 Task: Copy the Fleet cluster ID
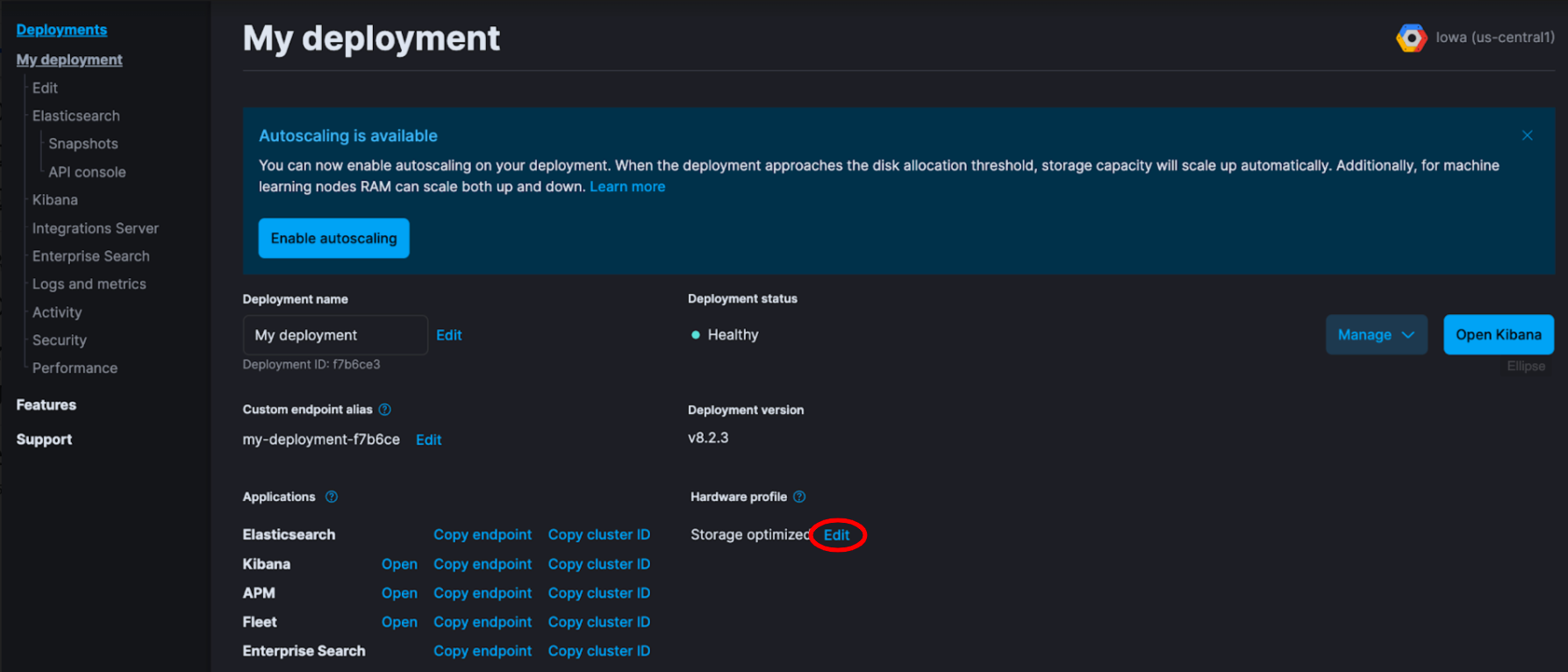pyautogui.click(x=599, y=622)
